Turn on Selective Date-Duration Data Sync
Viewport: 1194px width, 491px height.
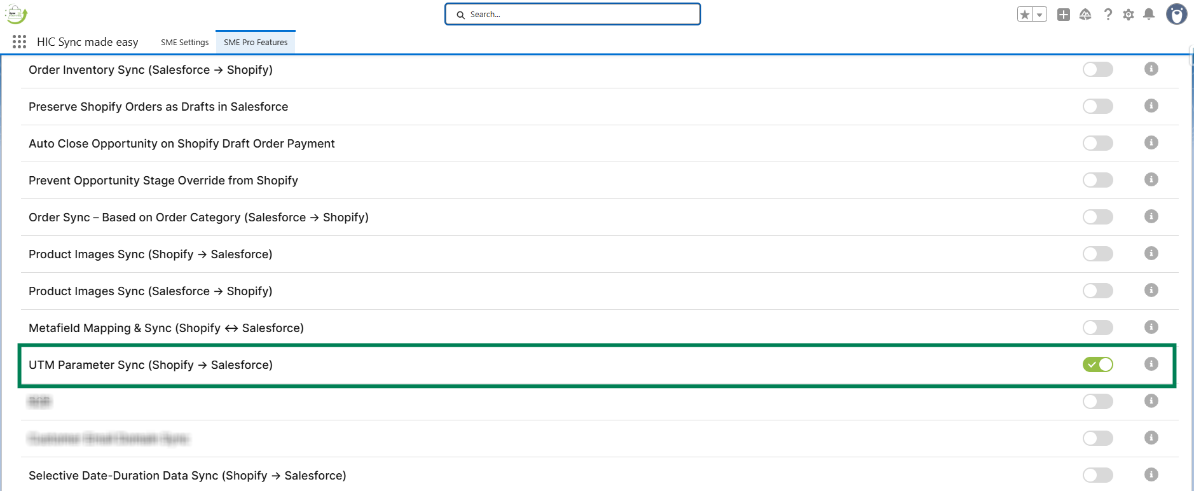point(1097,475)
